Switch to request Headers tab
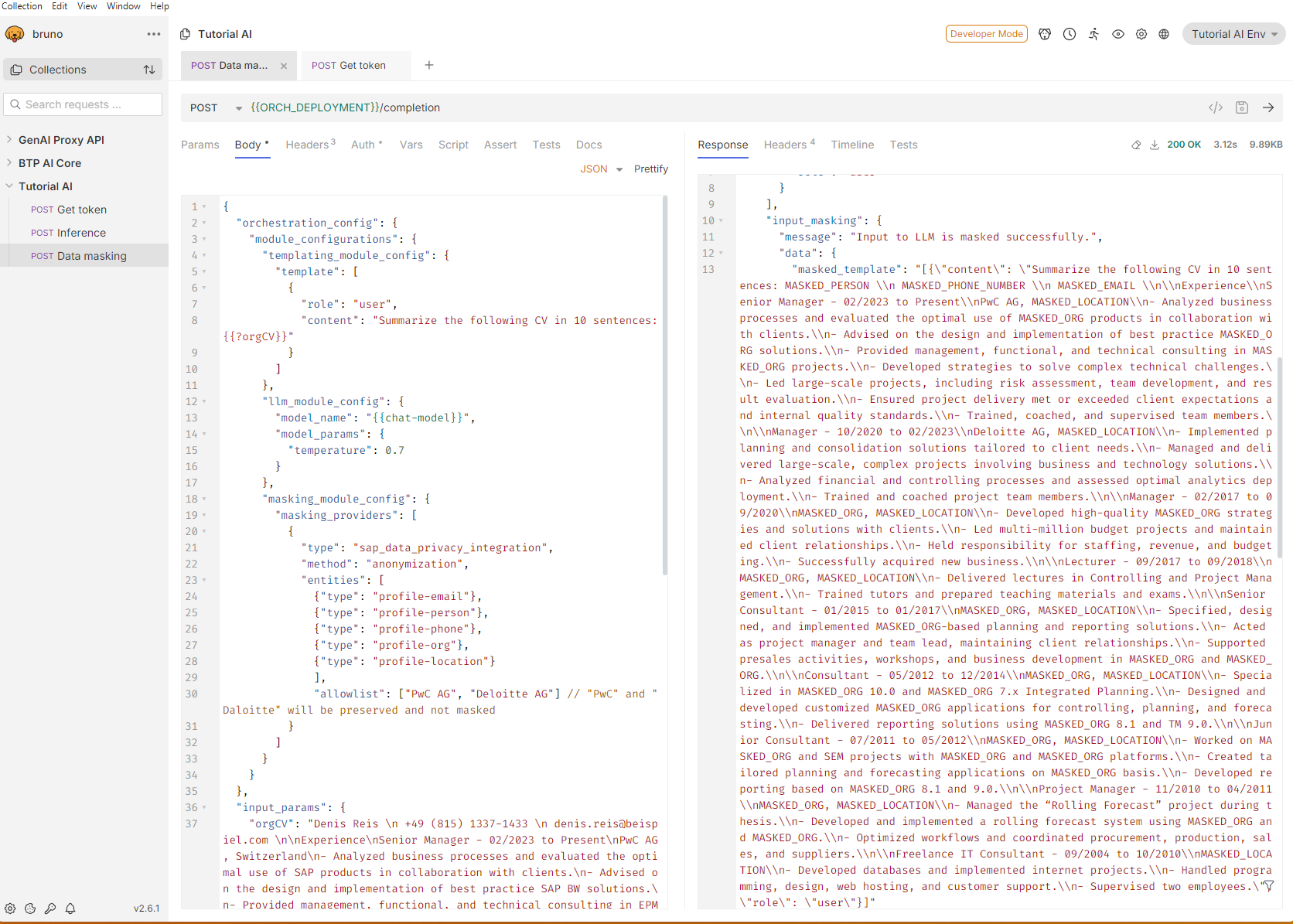The width and height of the screenshot is (1293, 924). click(x=310, y=145)
